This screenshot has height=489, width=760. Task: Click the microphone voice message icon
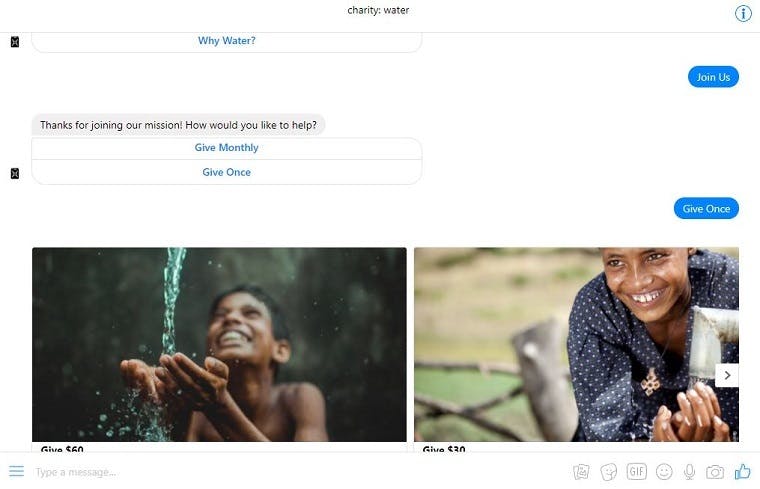(x=689, y=472)
